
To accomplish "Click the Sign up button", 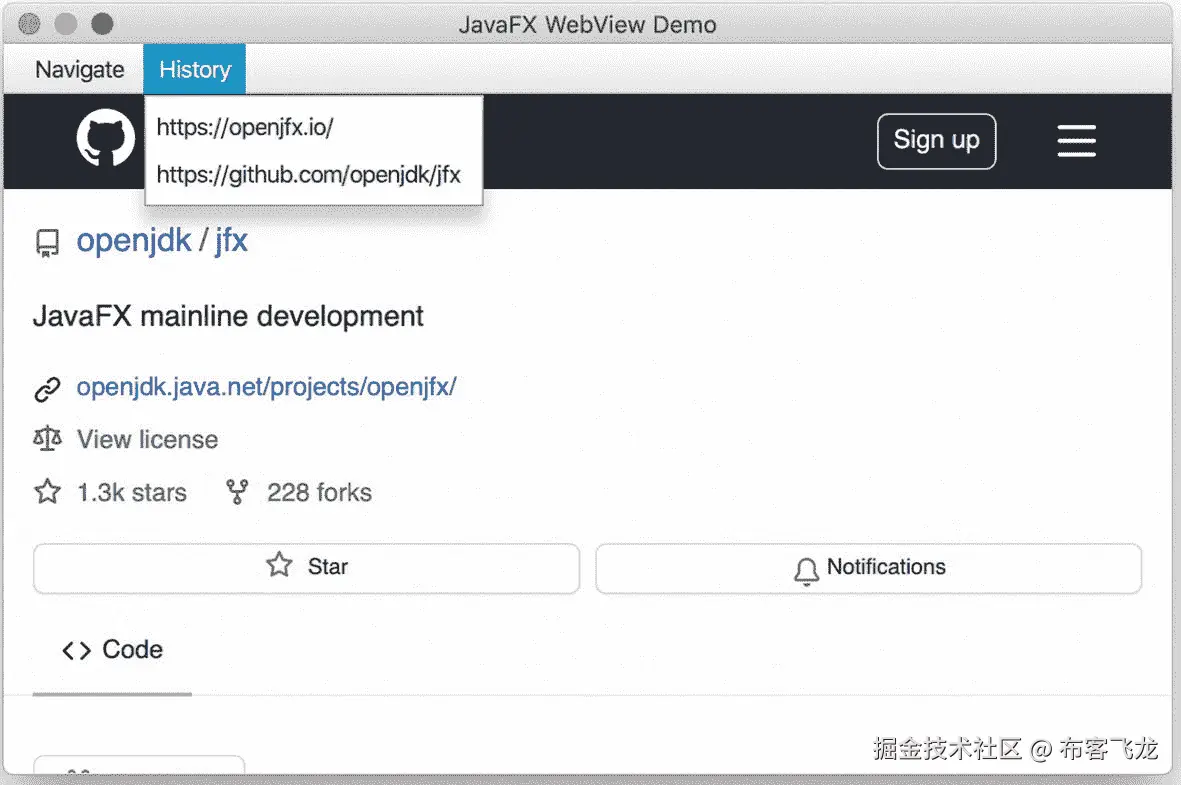I will (x=936, y=141).
